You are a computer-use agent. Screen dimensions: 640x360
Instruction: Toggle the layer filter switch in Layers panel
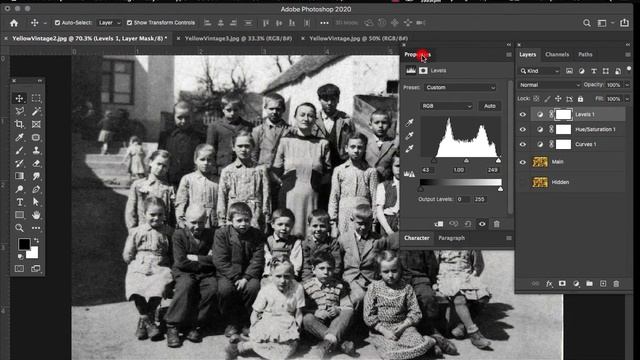pyautogui.click(x=629, y=69)
